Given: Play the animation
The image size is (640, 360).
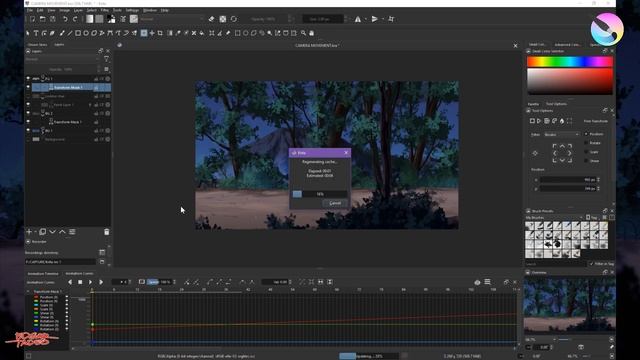Looking at the screenshot, I should (x=90, y=282).
